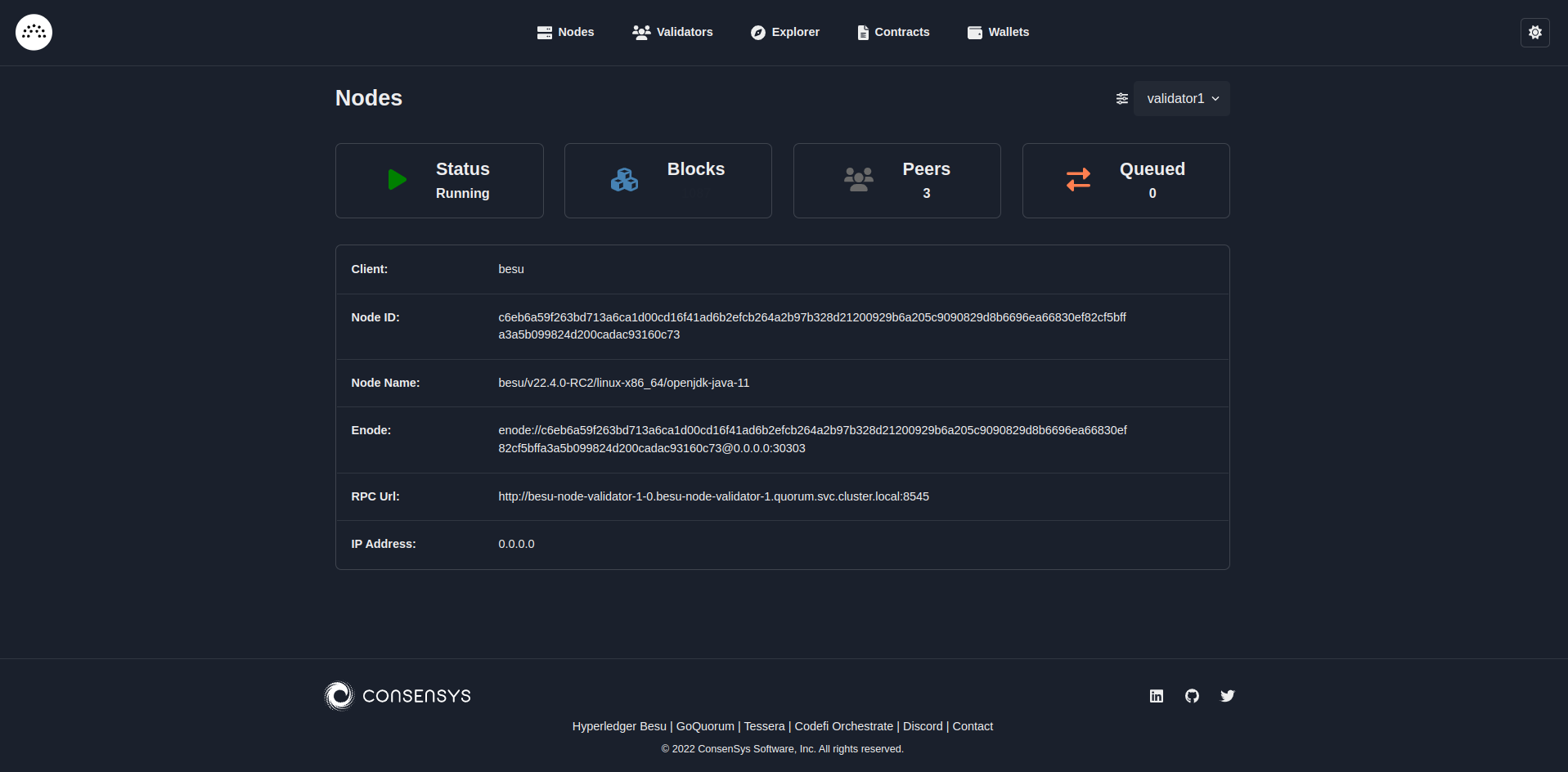The image size is (1568, 772).
Task: Click the RPC Url value text
Action: (713, 496)
